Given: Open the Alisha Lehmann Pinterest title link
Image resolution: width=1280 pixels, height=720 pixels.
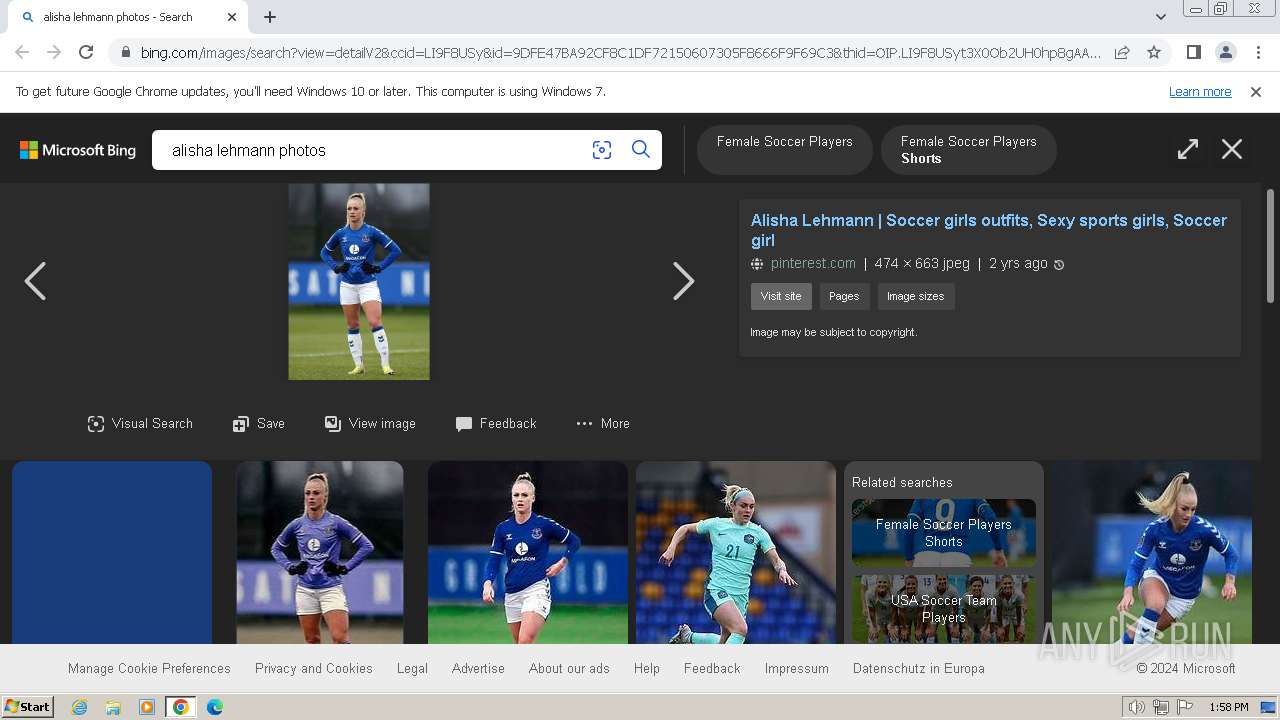Looking at the screenshot, I should point(989,230).
